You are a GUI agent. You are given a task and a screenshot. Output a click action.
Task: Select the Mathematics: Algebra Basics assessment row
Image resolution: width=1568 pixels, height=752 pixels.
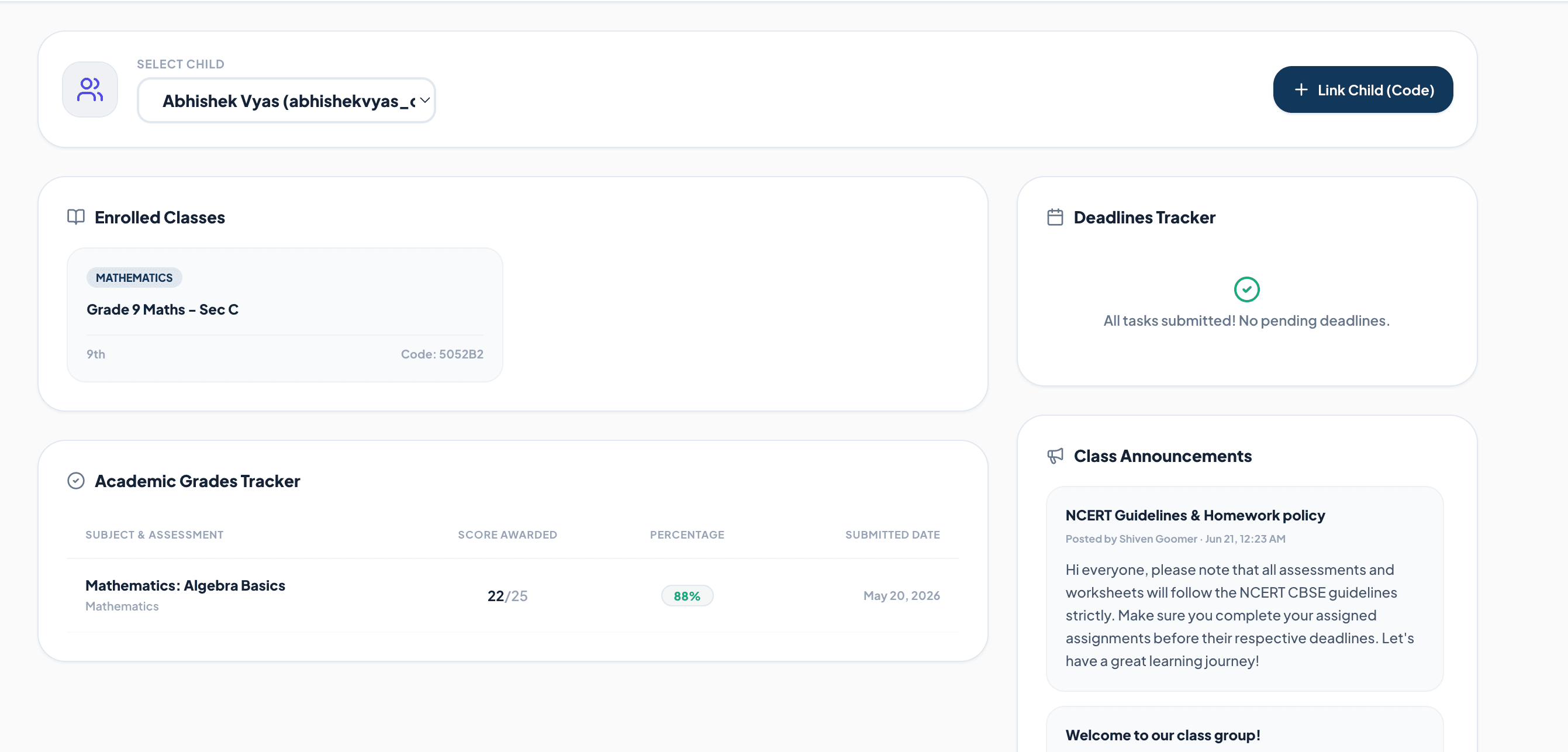pos(513,595)
